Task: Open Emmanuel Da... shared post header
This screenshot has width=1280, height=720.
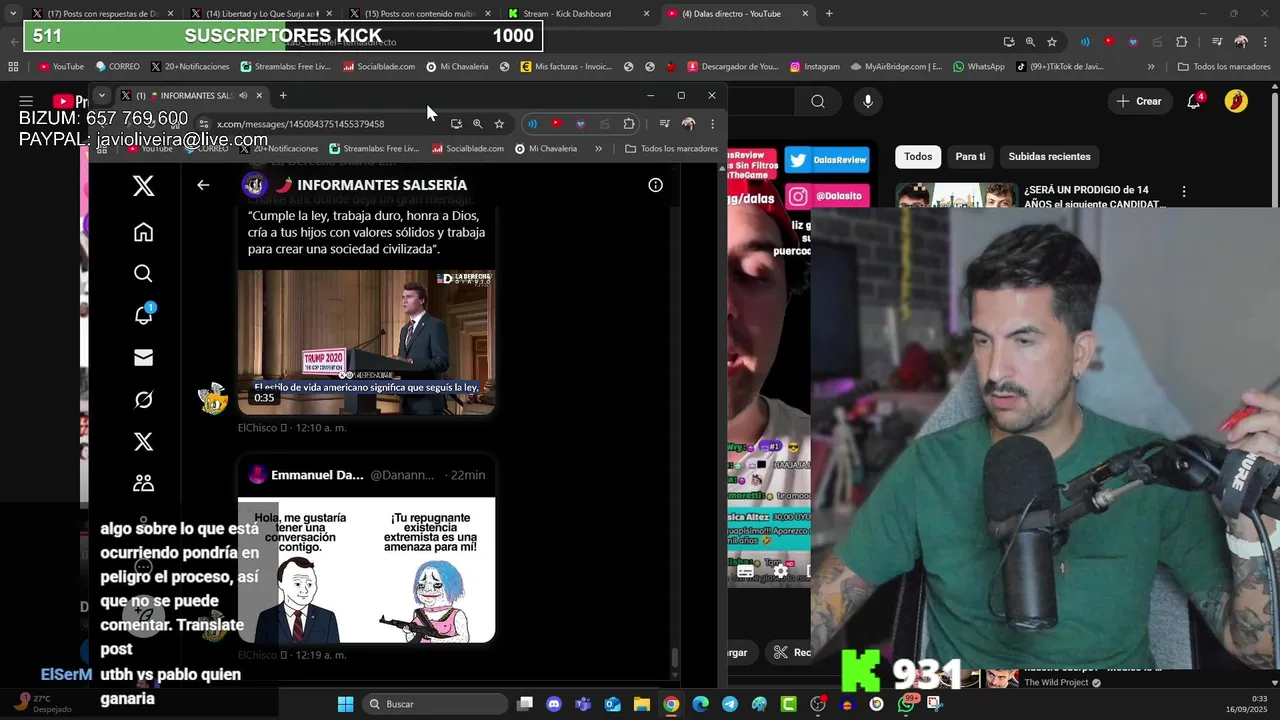Action: 366,475
